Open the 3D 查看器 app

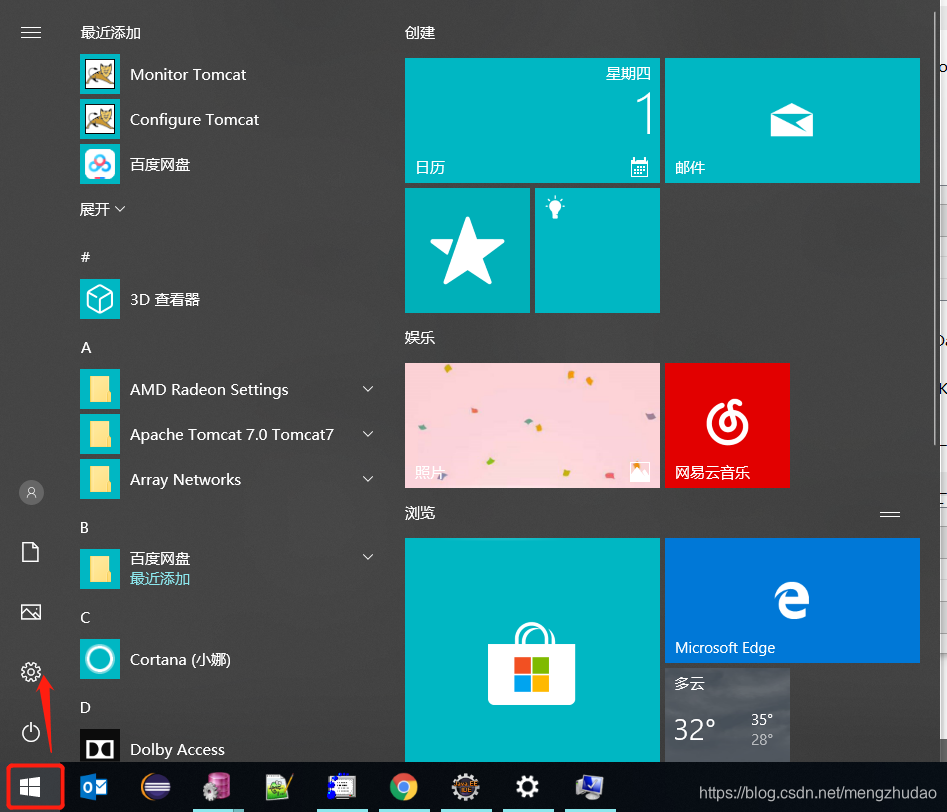(x=226, y=299)
